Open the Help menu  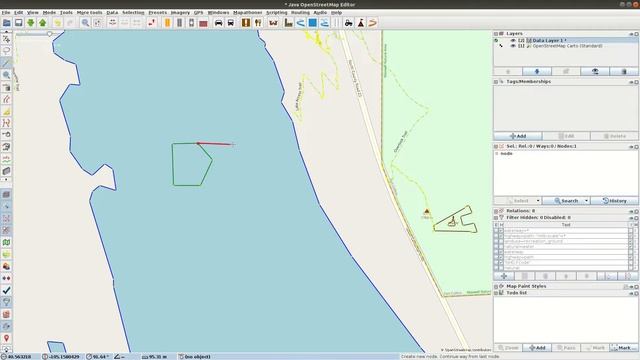(x=336, y=13)
